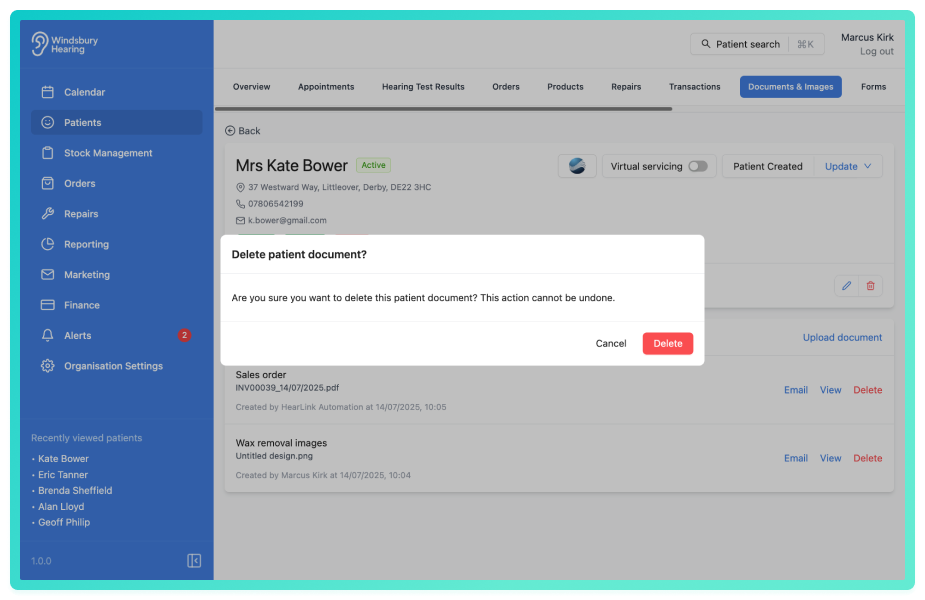Open Calendar from the sidebar
Viewport: 925px width, 600px height.
[116, 92]
